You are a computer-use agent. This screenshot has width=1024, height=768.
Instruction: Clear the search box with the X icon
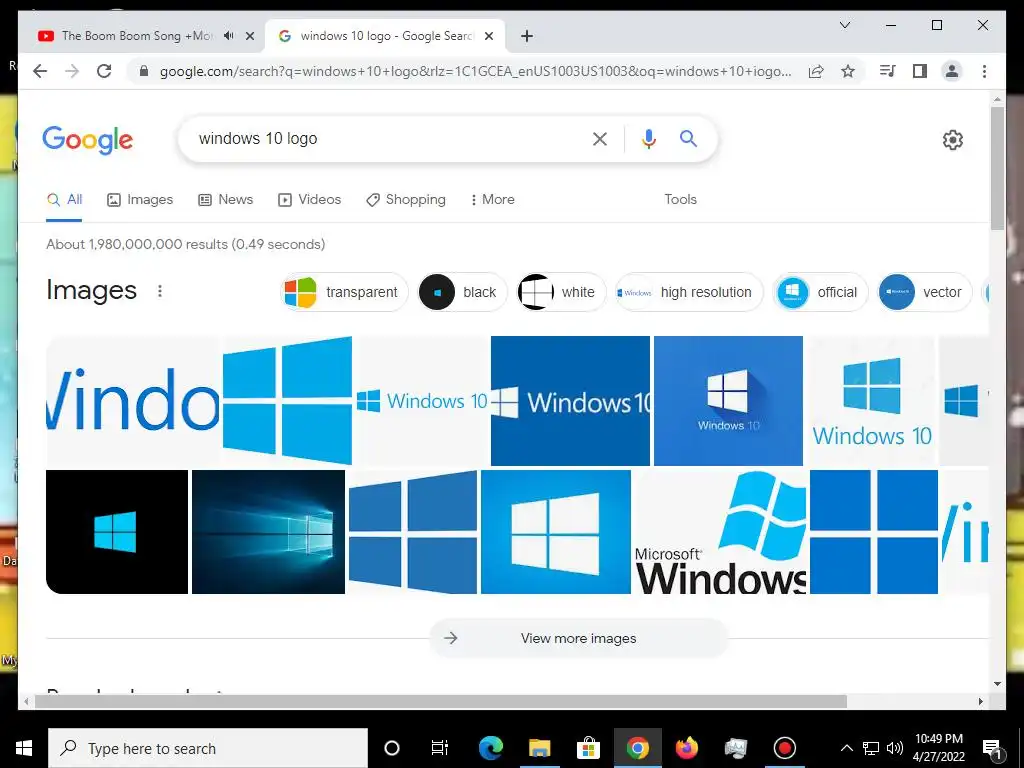click(600, 138)
